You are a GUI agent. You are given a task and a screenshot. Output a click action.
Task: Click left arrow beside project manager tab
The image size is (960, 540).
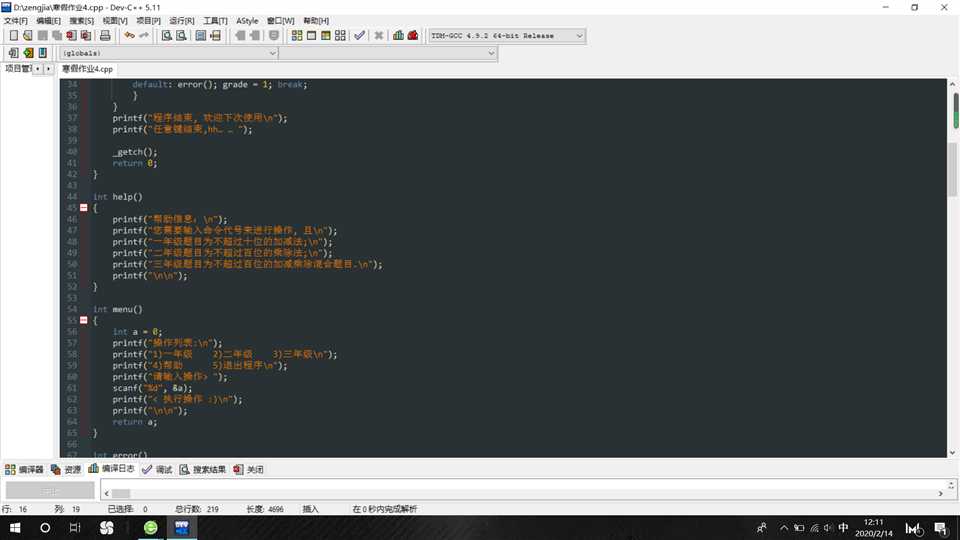coord(38,69)
